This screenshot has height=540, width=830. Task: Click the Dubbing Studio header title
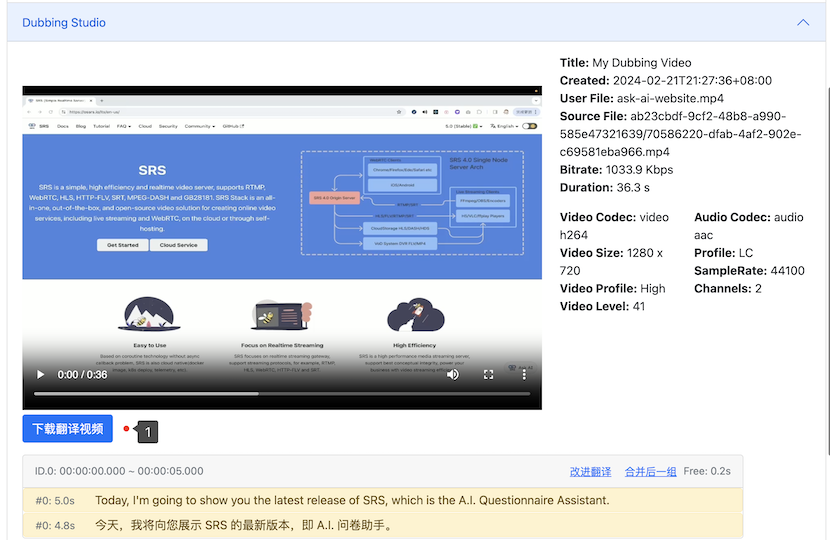pos(64,22)
